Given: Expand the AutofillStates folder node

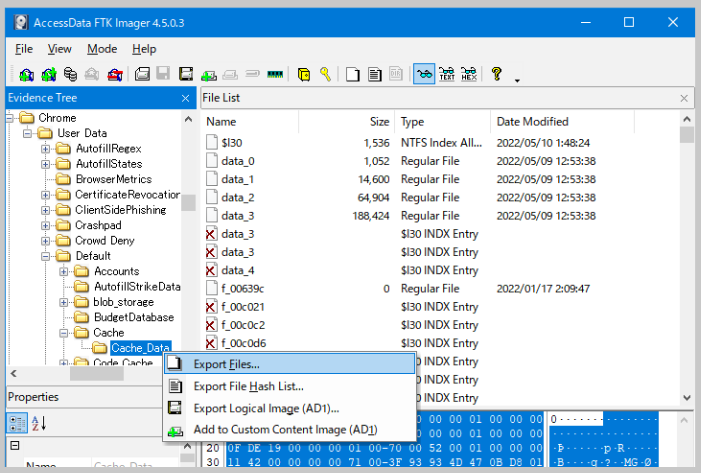Looking at the screenshot, I should point(46,164).
